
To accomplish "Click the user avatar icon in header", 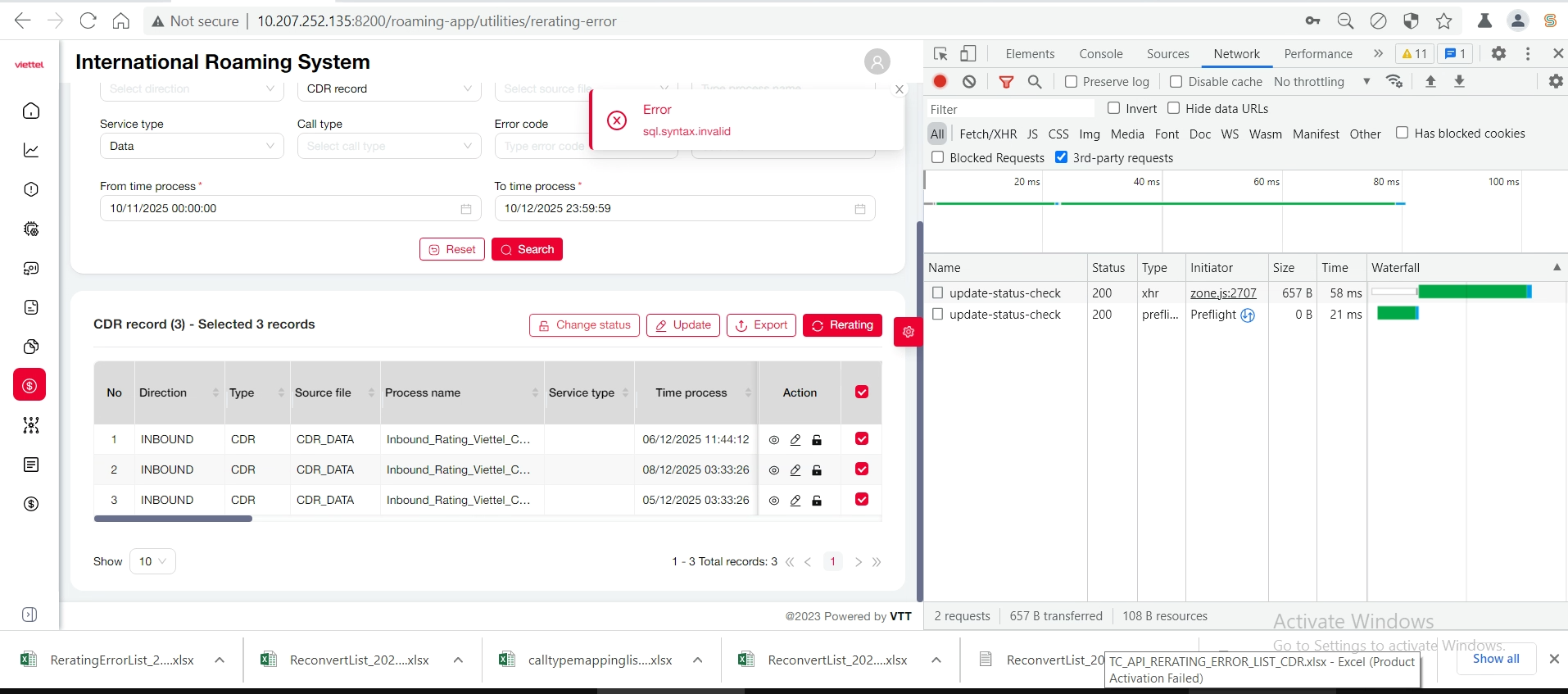I will [x=877, y=61].
